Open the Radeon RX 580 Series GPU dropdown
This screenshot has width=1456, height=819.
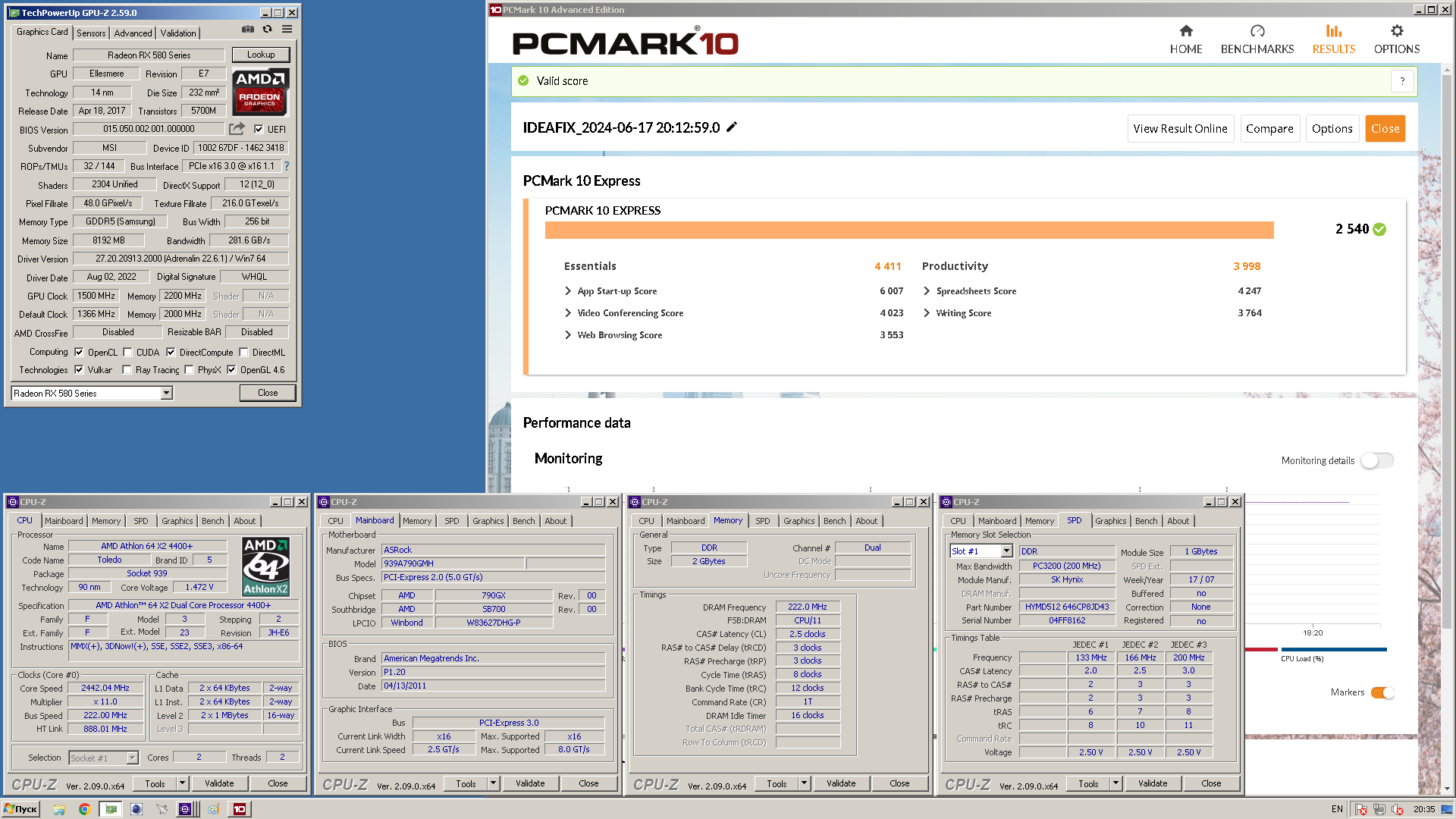(x=166, y=393)
